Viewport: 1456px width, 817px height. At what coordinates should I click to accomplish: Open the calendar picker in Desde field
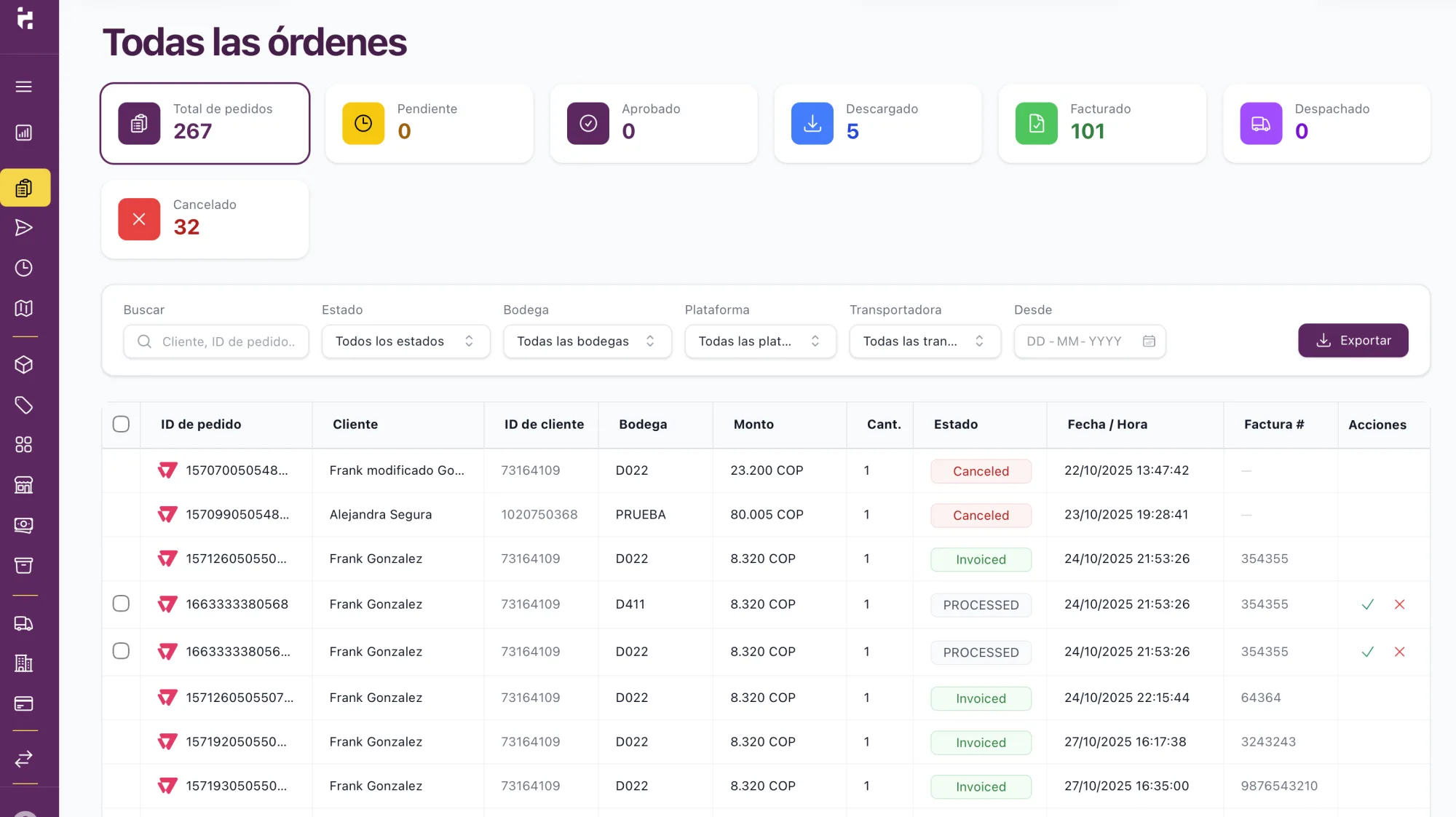pos(1149,342)
